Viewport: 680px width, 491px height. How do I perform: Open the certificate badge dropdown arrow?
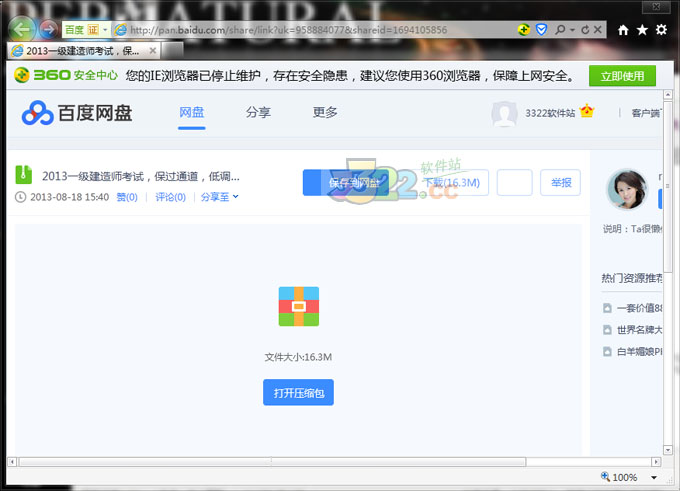105,30
